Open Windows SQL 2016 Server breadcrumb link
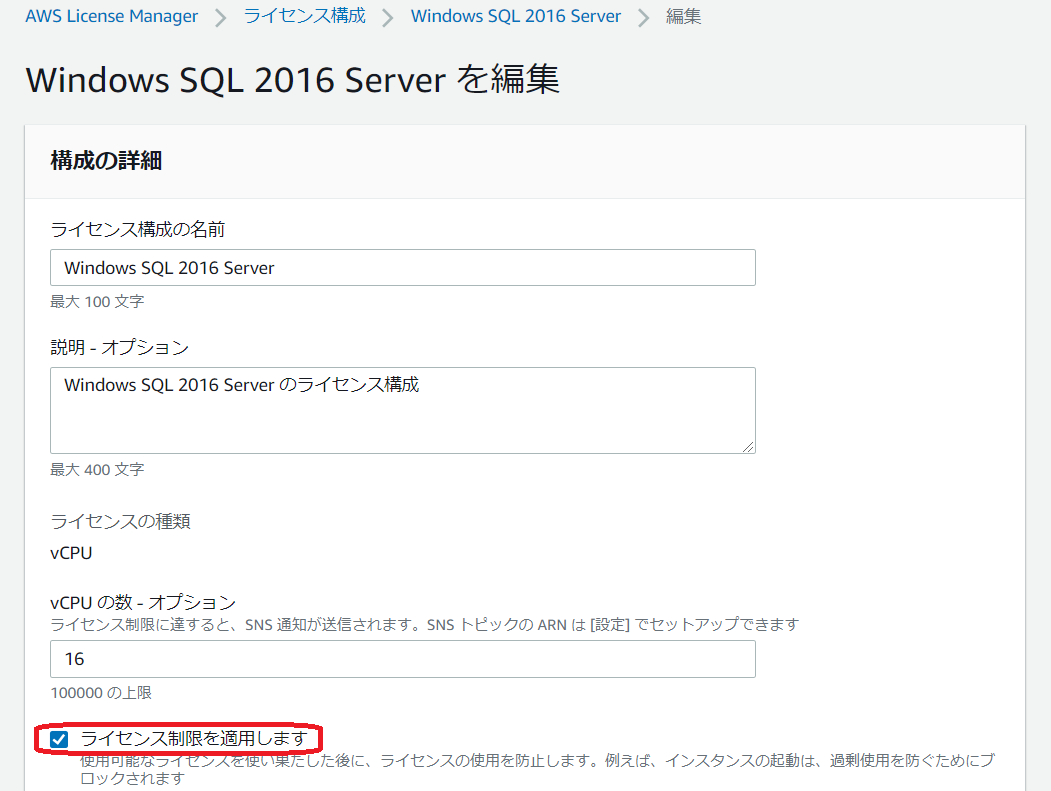 515,16
